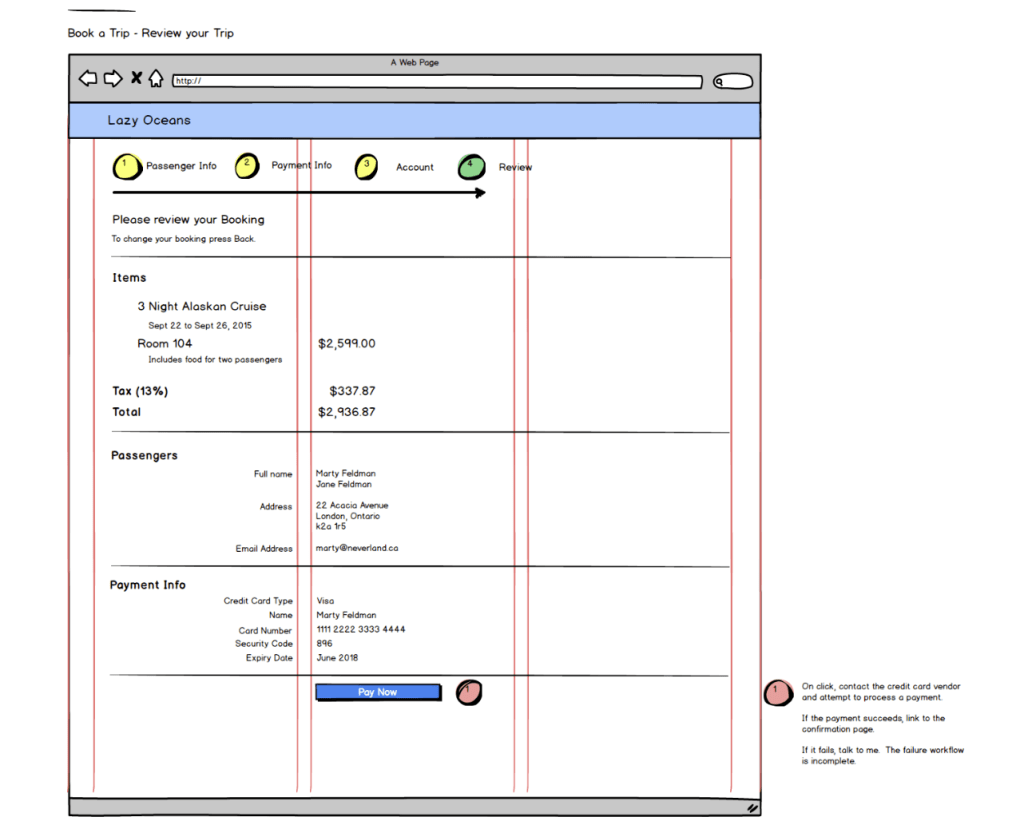Open the Passenger Info step
Viewport: 1024px width, 821px height.
[x=181, y=166]
